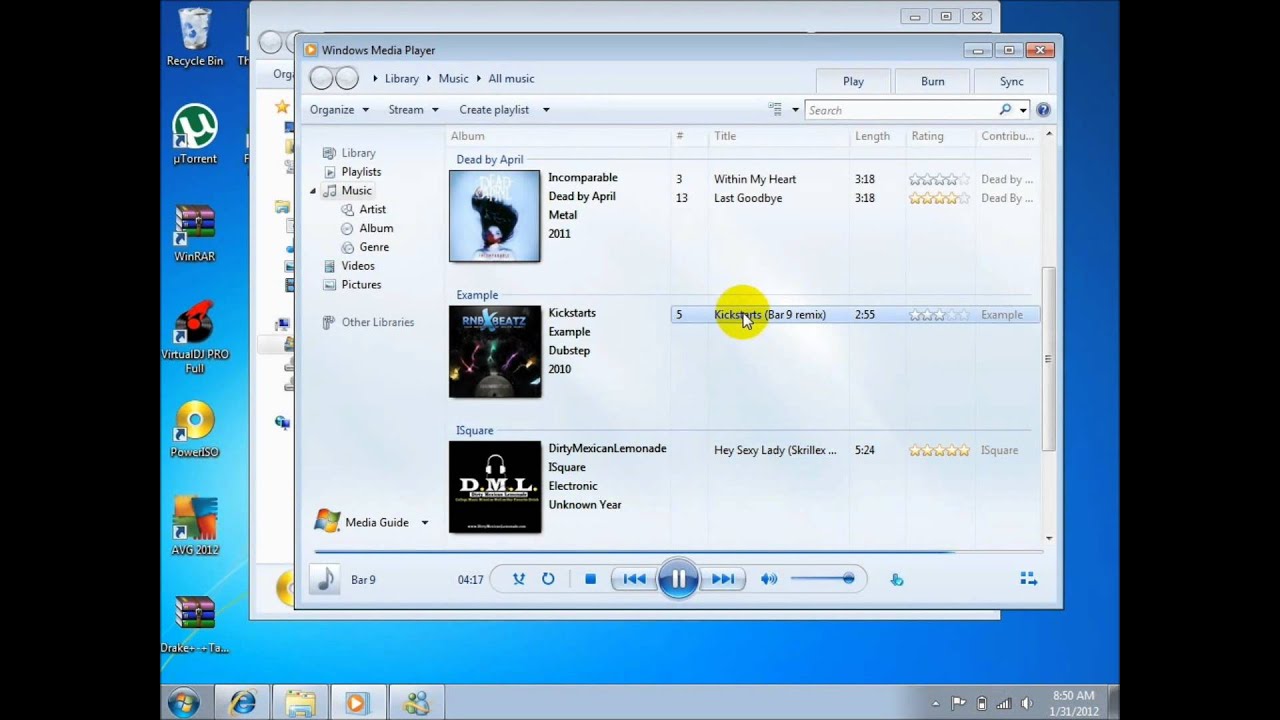Image resolution: width=1280 pixels, height=720 pixels.
Task: Pause the currently playing song
Action: pos(678,579)
